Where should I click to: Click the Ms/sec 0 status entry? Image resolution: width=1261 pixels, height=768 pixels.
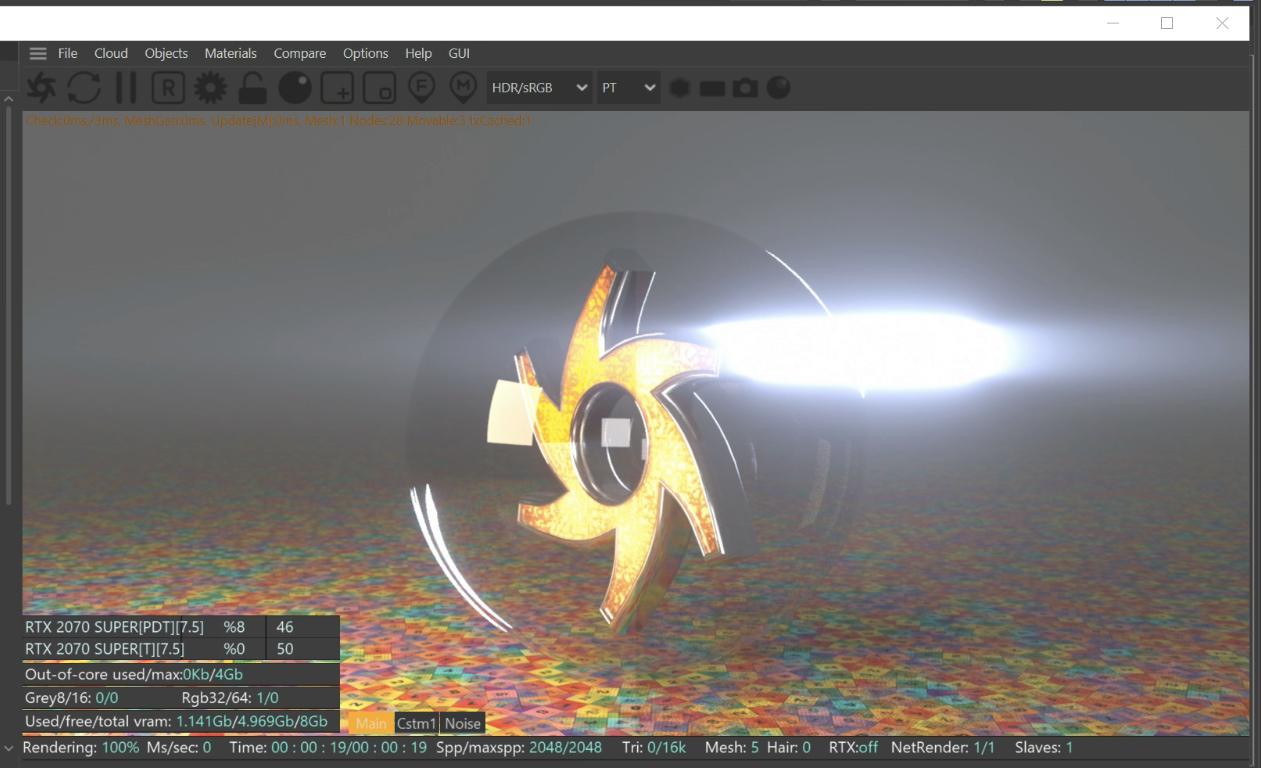coord(178,747)
